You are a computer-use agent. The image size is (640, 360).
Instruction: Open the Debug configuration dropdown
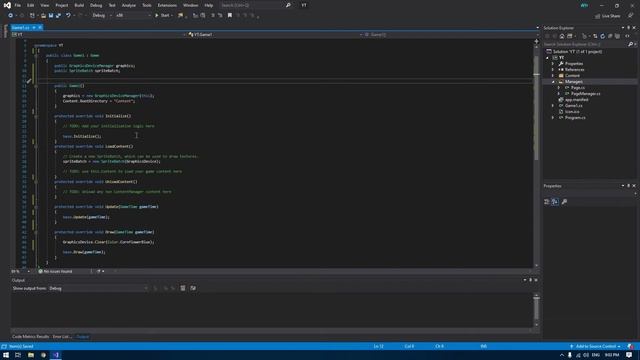point(102,16)
